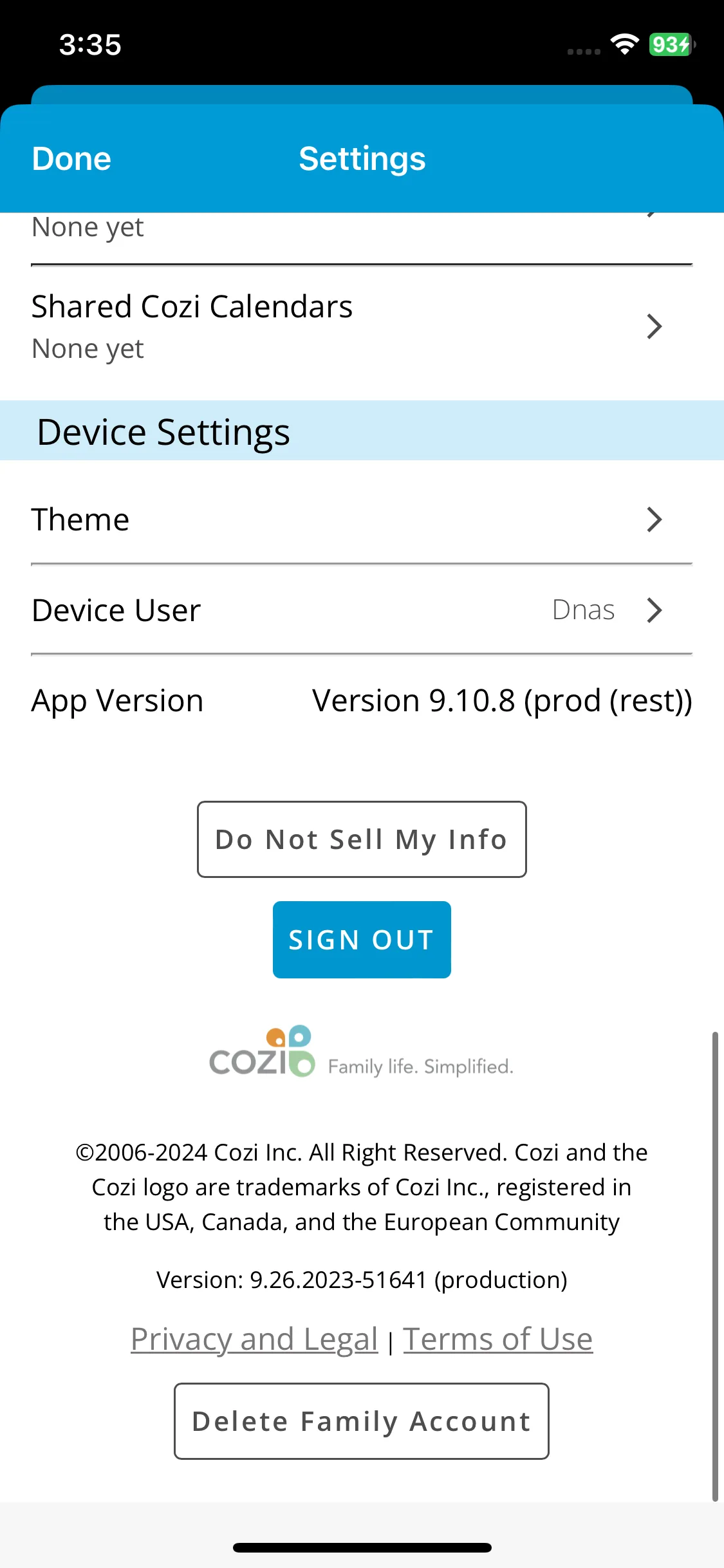Open the Theme settings row

tap(362, 519)
